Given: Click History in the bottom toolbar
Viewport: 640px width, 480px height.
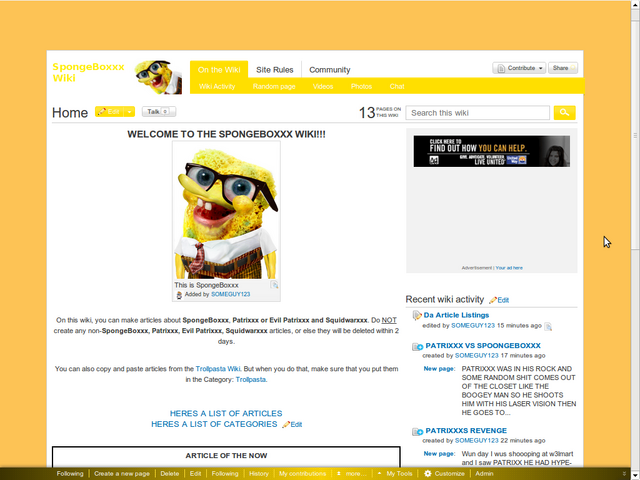Looking at the screenshot, I should click(x=259, y=473).
